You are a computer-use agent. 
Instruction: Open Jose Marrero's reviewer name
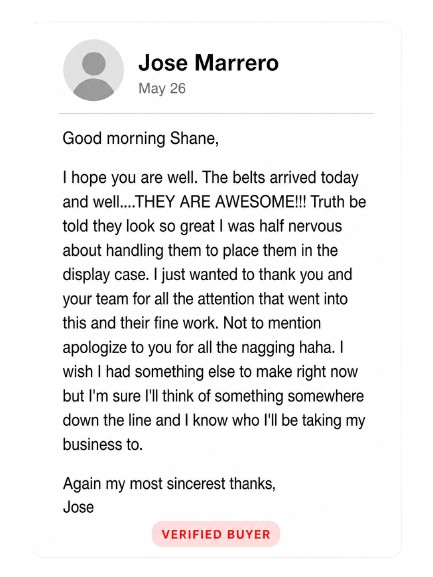pos(208,63)
